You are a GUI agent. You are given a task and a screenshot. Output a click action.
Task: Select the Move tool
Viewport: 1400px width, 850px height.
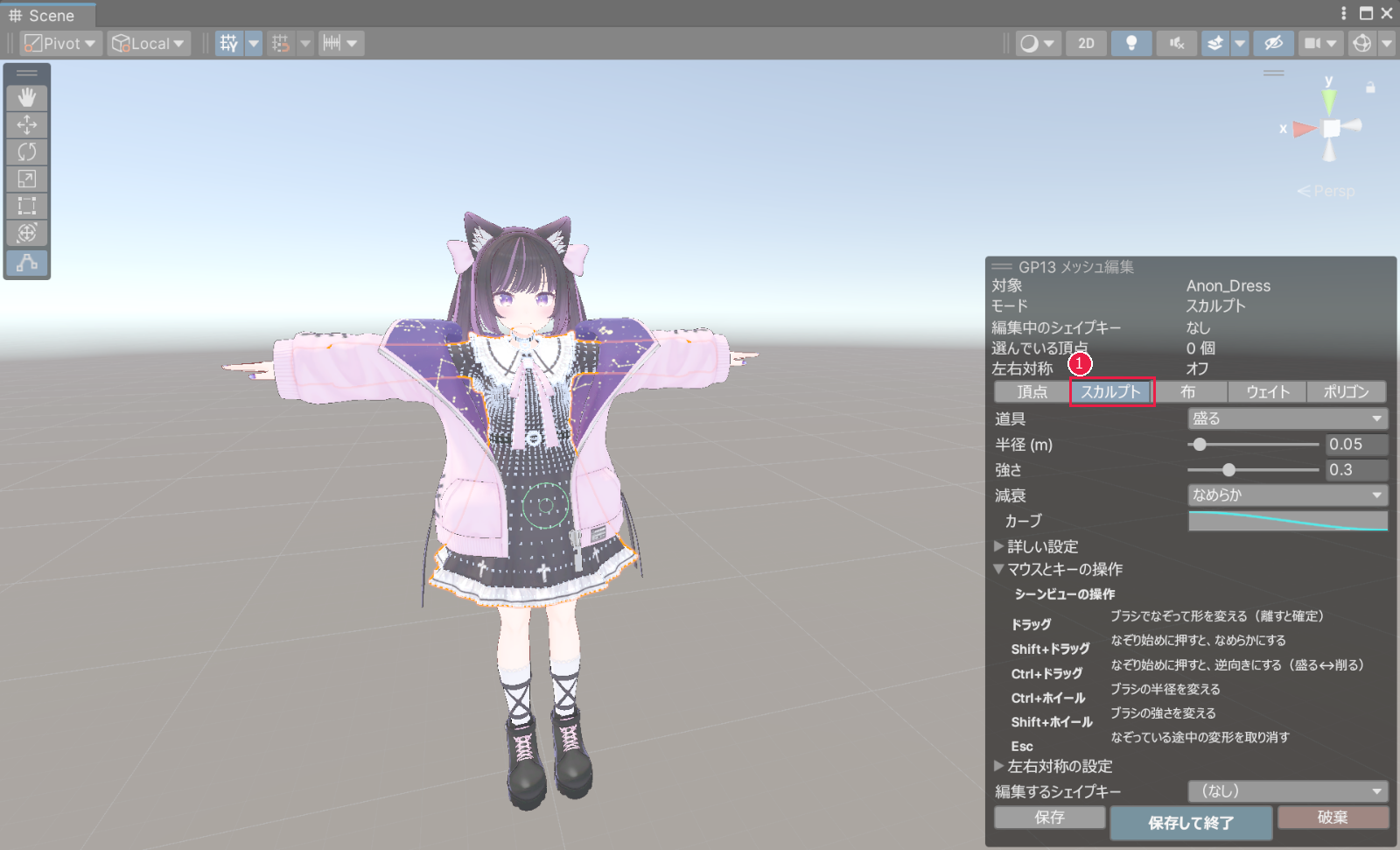(27, 124)
